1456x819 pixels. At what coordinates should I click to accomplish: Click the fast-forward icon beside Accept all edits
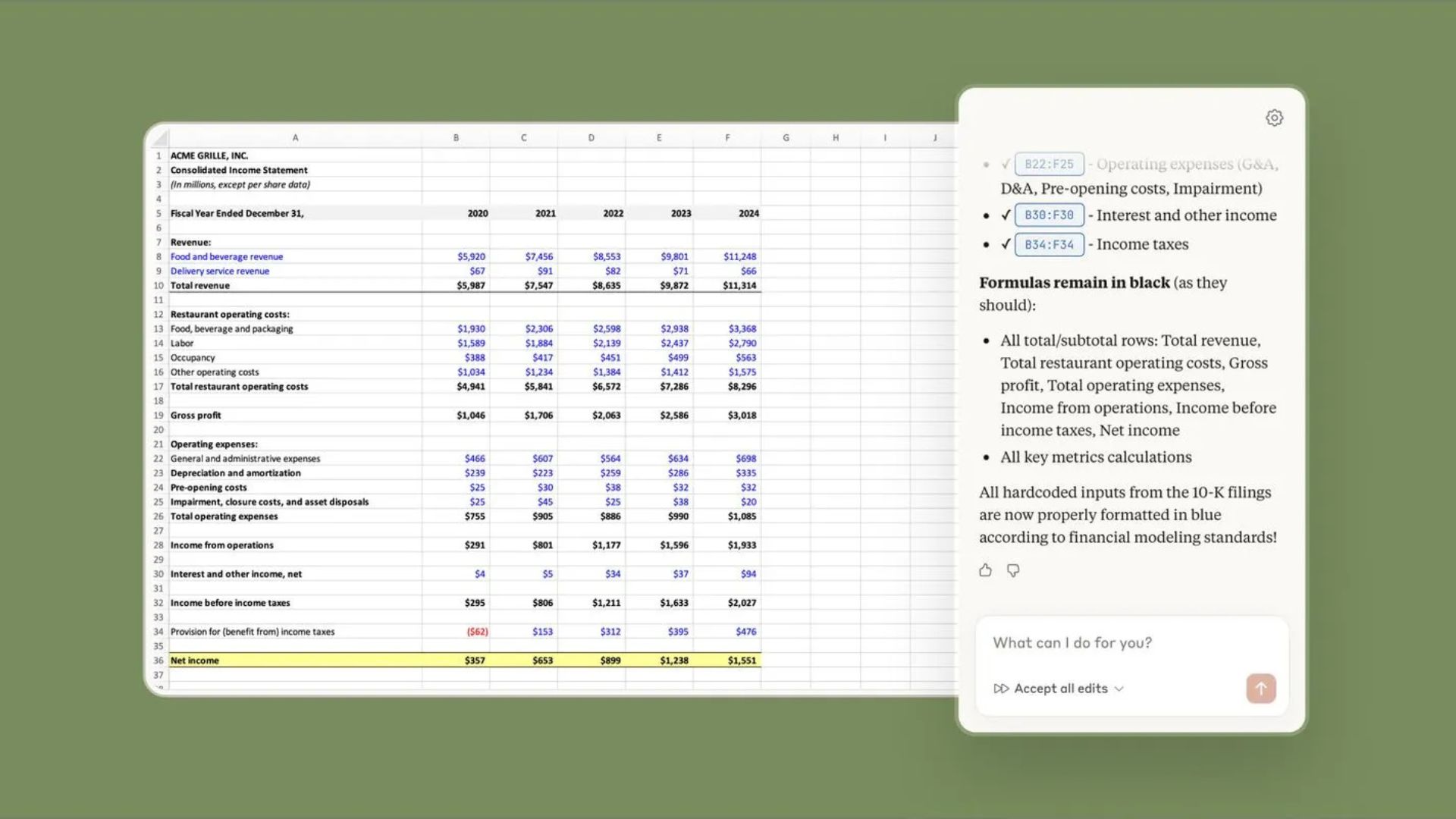[1001, 689]
